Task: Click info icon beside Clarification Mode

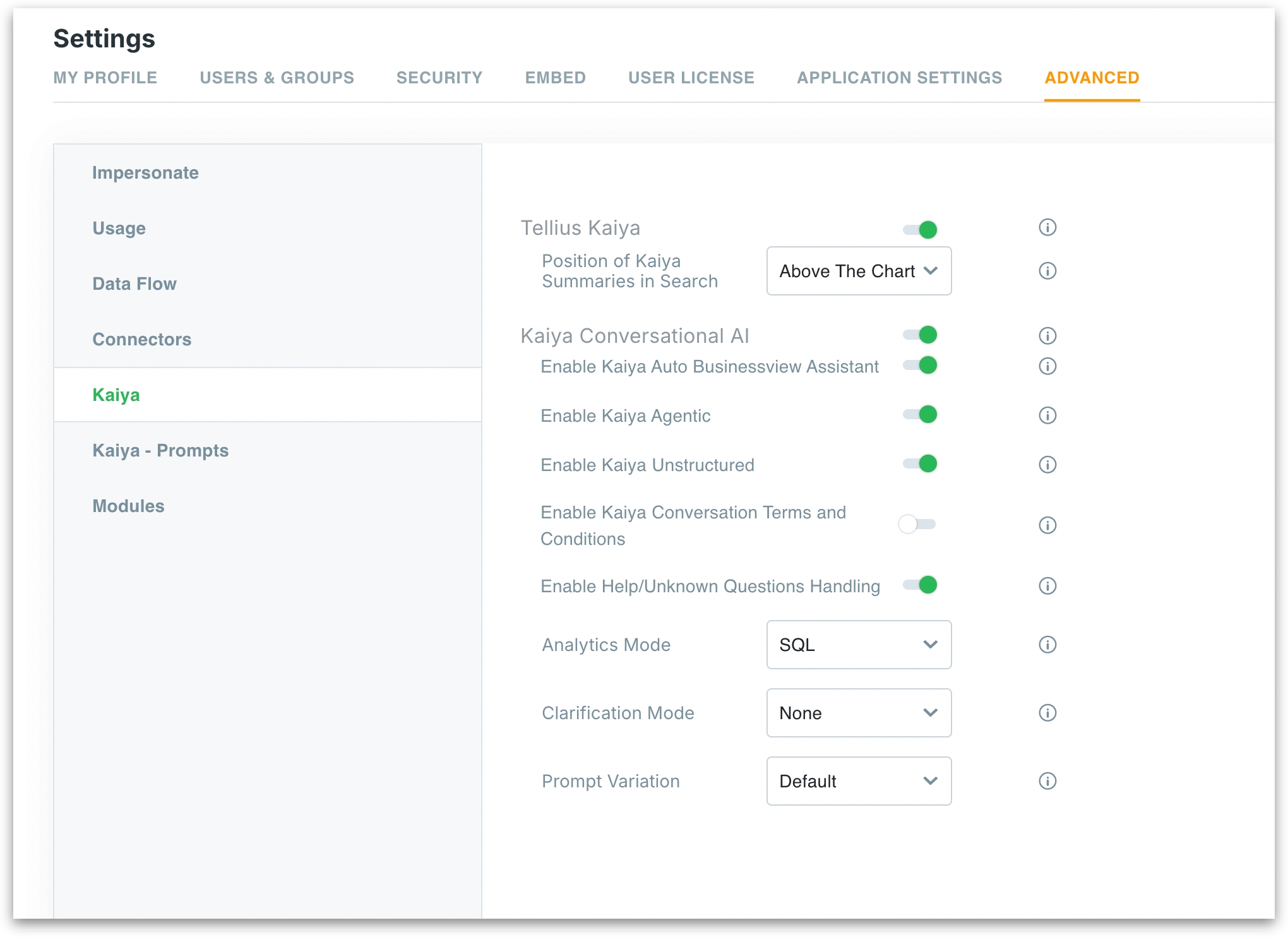Action: (1047, 713)
